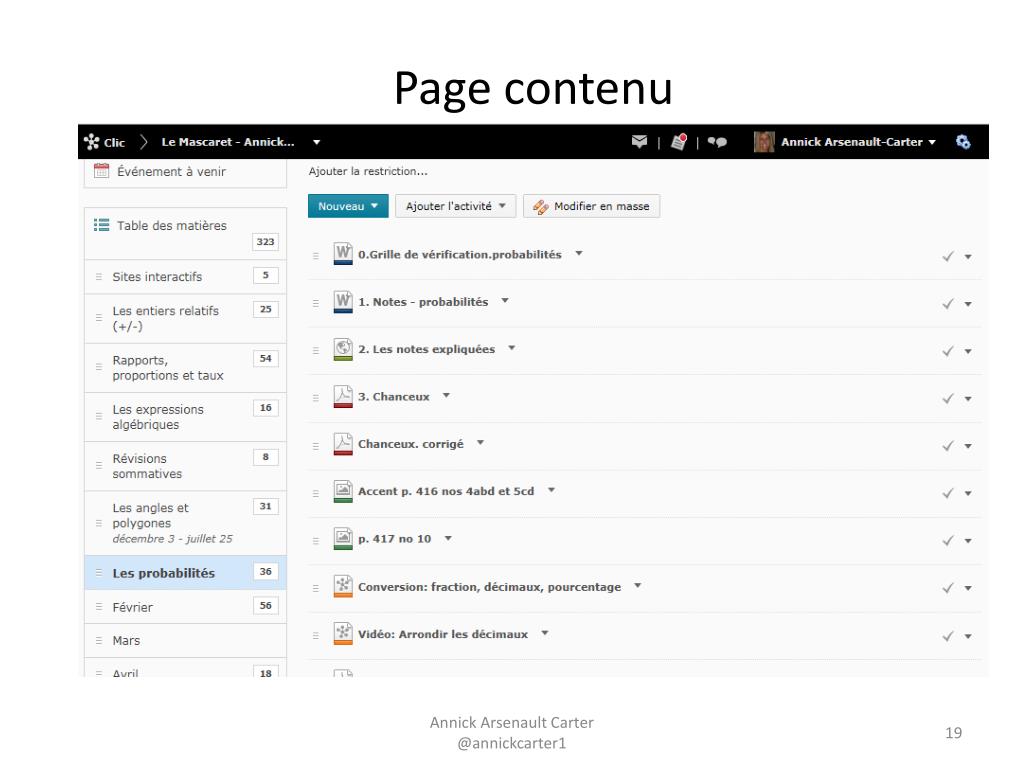Open 3. Chanceux document
The width and height of the screenshot is (1024, 768).
pos(394,396)
